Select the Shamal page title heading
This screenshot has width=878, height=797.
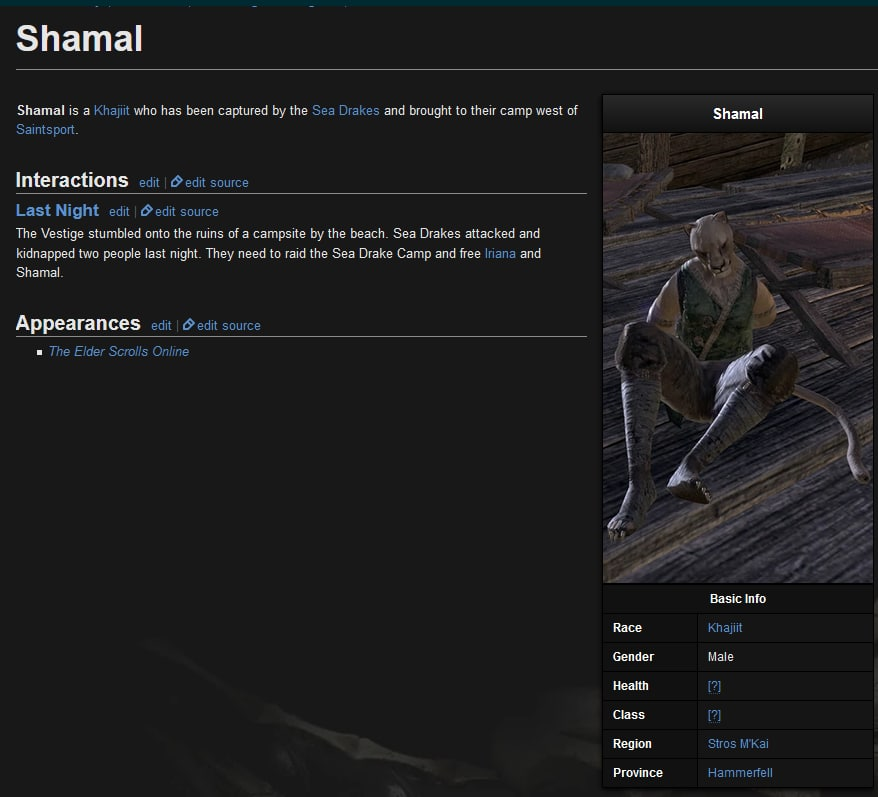click(x=80, y=39)
